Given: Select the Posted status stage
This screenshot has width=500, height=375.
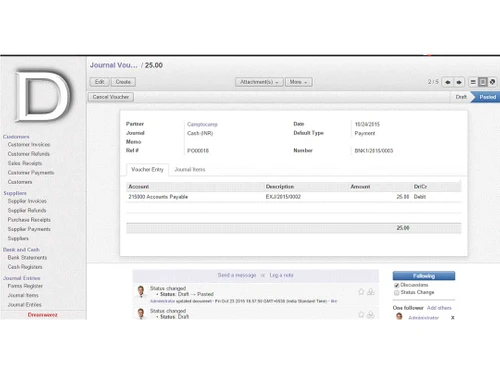Looking at the screenshot, I should [487, 97].
